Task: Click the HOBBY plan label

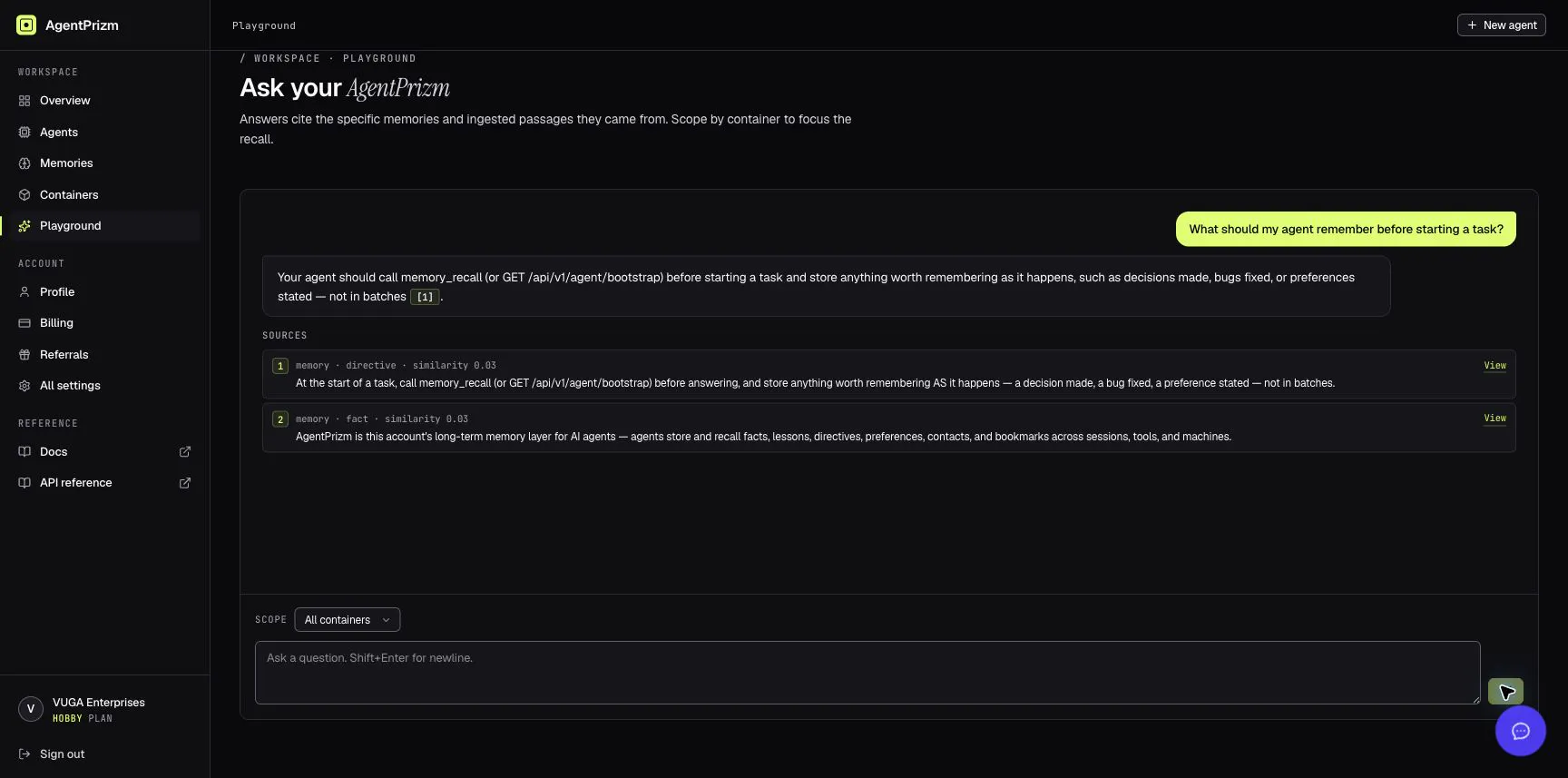Action: coord(67,719)
